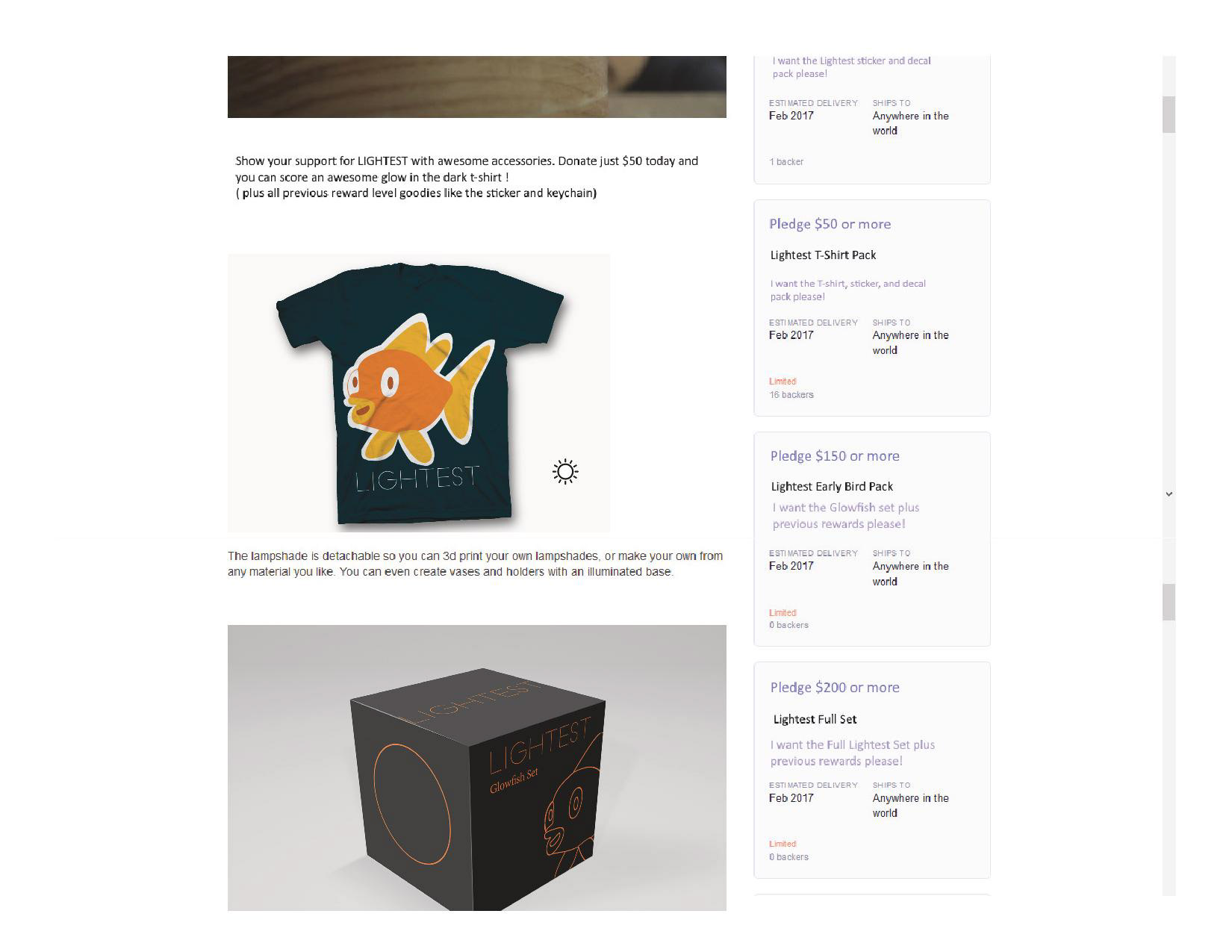Click the Lightest Glowfish Set box image
1232x952 pixels.
pos(477,768)
